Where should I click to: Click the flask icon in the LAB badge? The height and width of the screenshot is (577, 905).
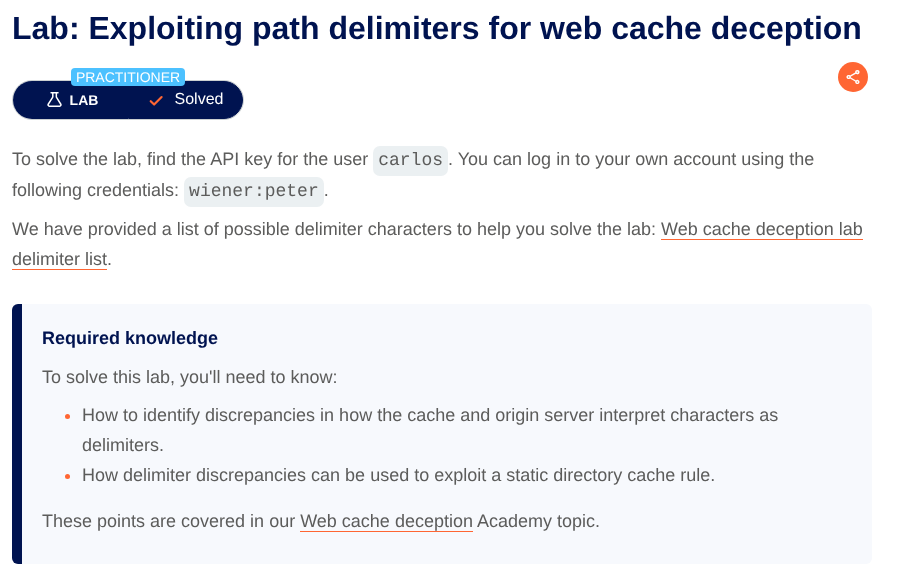tap(55, 100)
